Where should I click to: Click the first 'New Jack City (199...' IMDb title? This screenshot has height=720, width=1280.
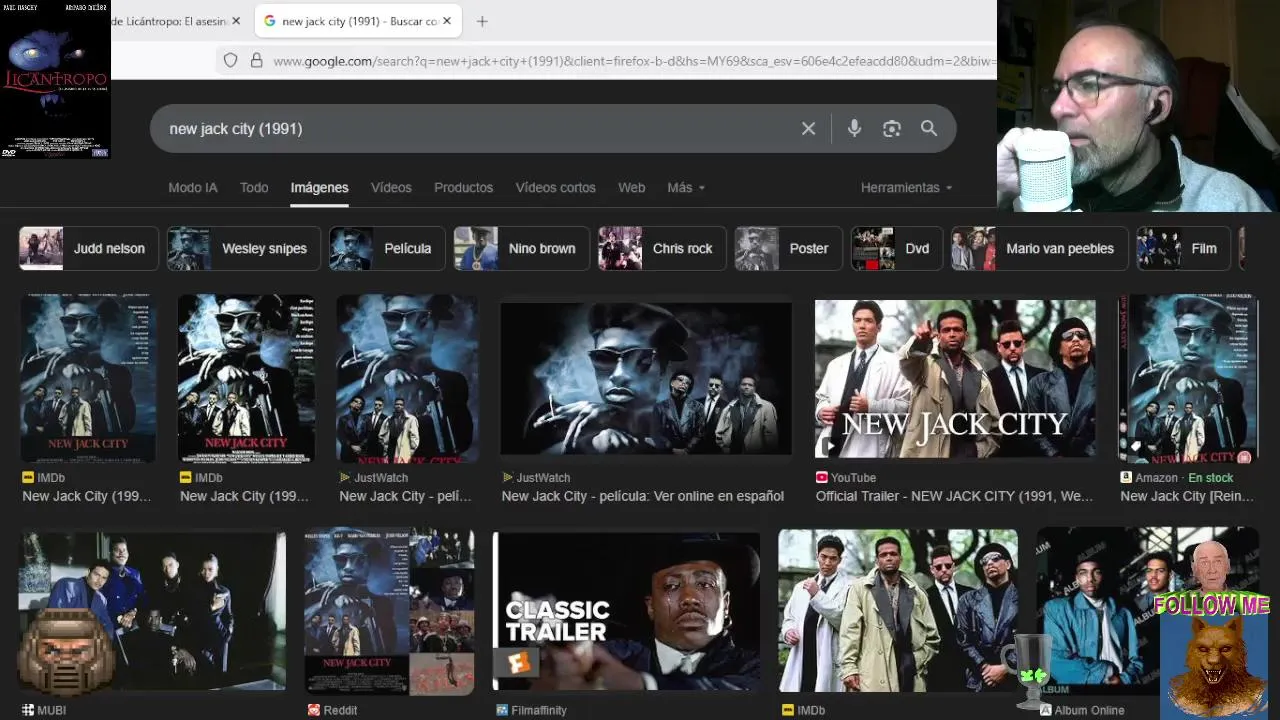pos(87,496)
